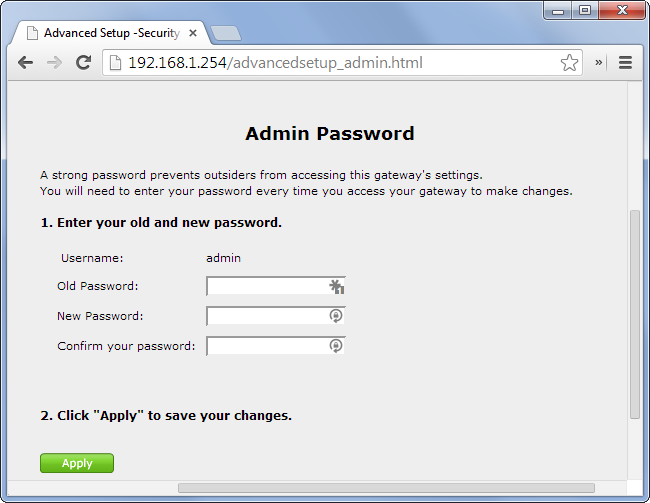Click the vertical scrollbar thumb
This screenshot has width=650, height=503.
[634, 314]
